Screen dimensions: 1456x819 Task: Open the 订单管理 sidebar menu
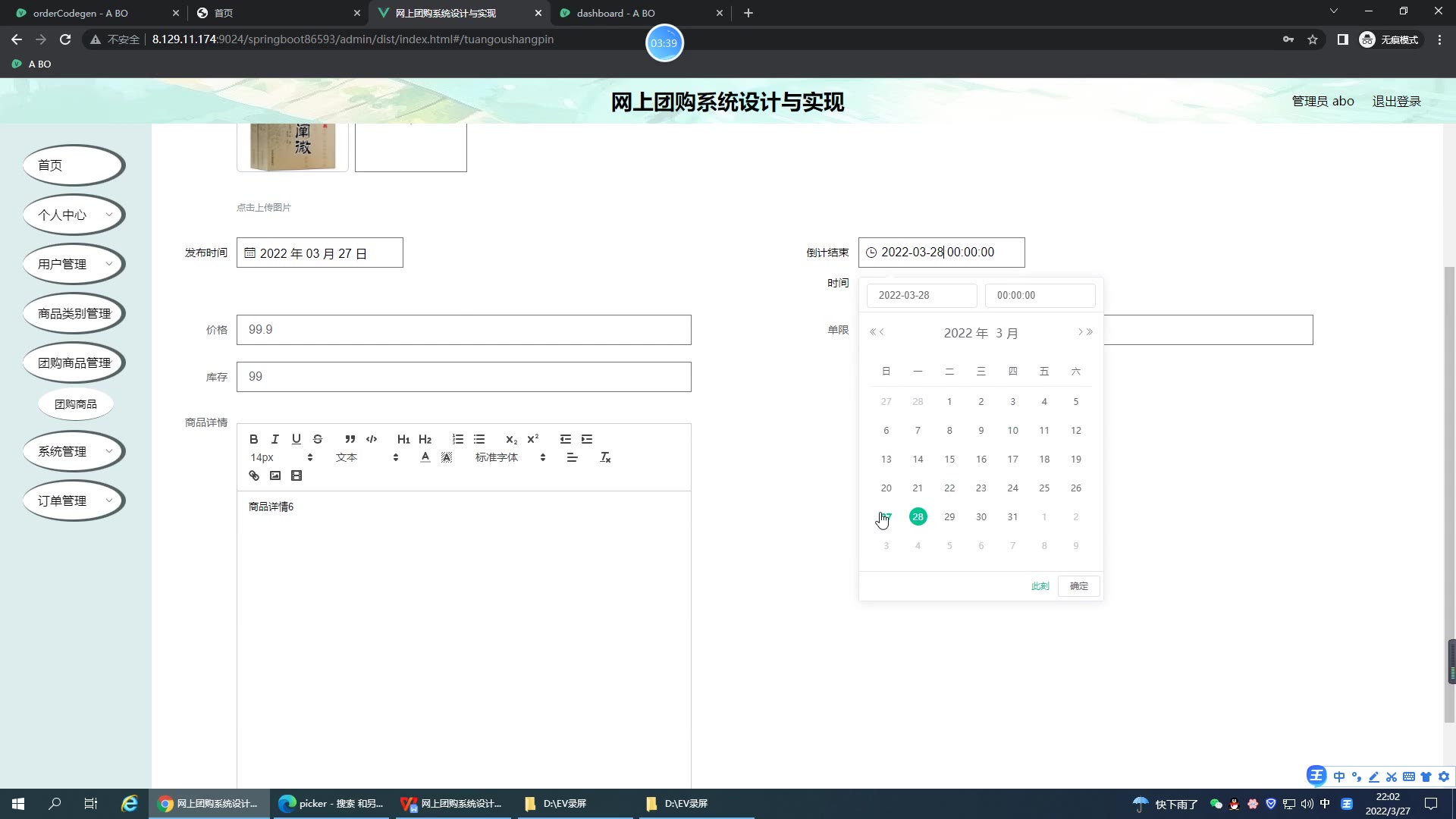coord(74,500)
